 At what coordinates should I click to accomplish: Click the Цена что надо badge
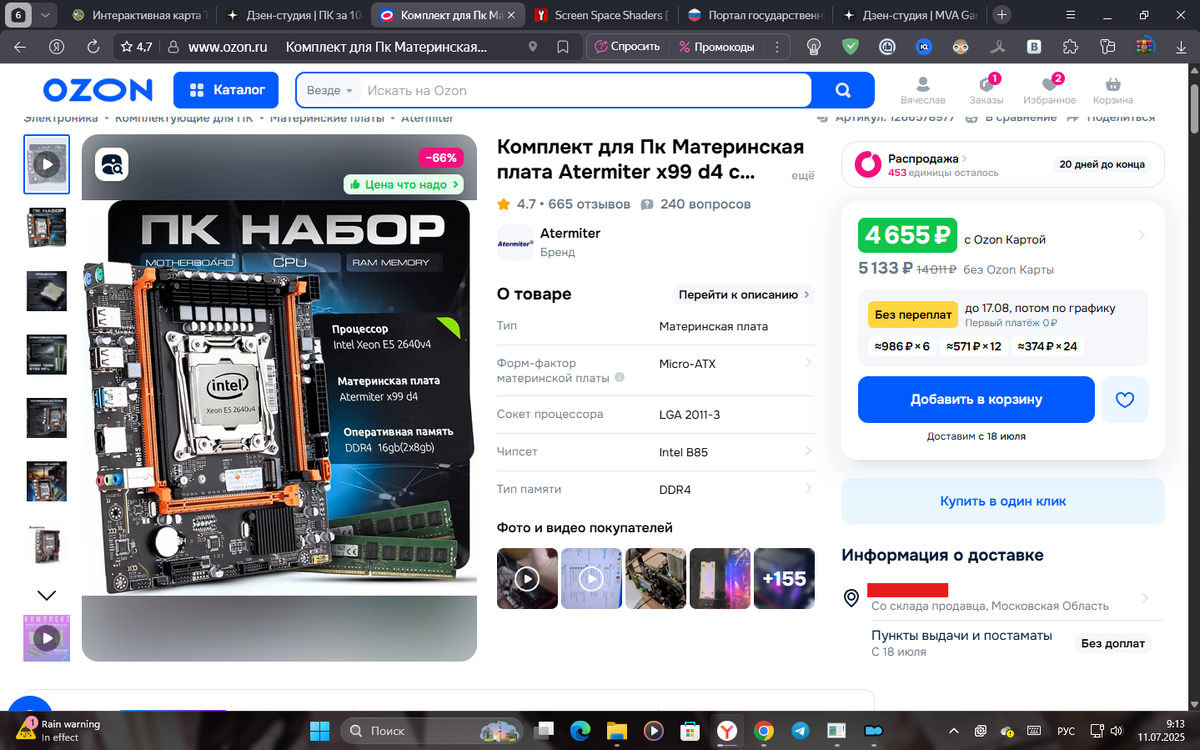pyautogui.click(x=404, y=184)
